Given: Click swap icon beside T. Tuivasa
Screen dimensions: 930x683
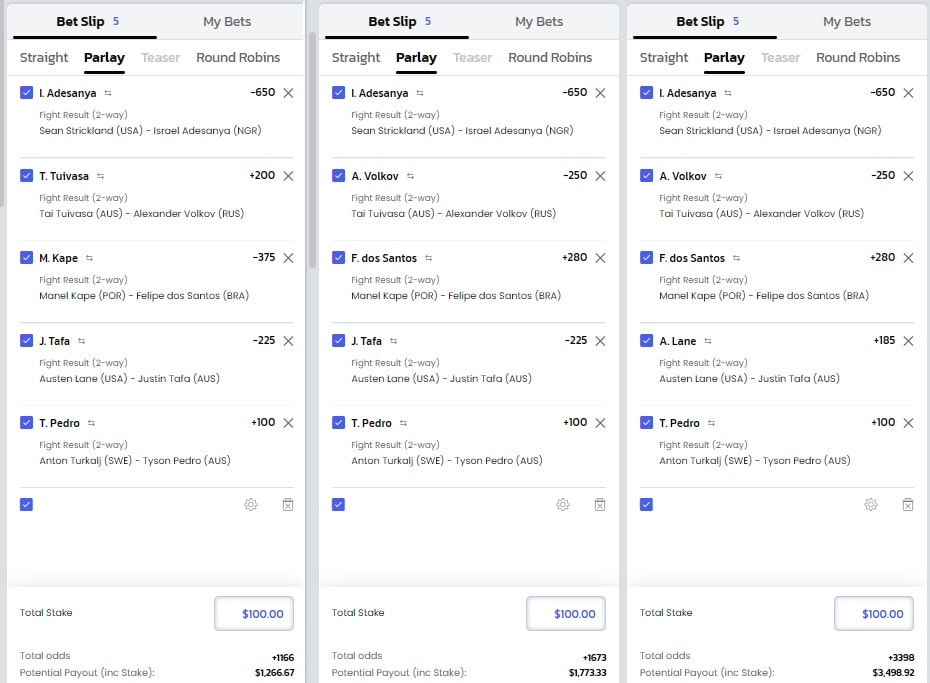Looking at the screenshot, I should (x=100, y=176).
